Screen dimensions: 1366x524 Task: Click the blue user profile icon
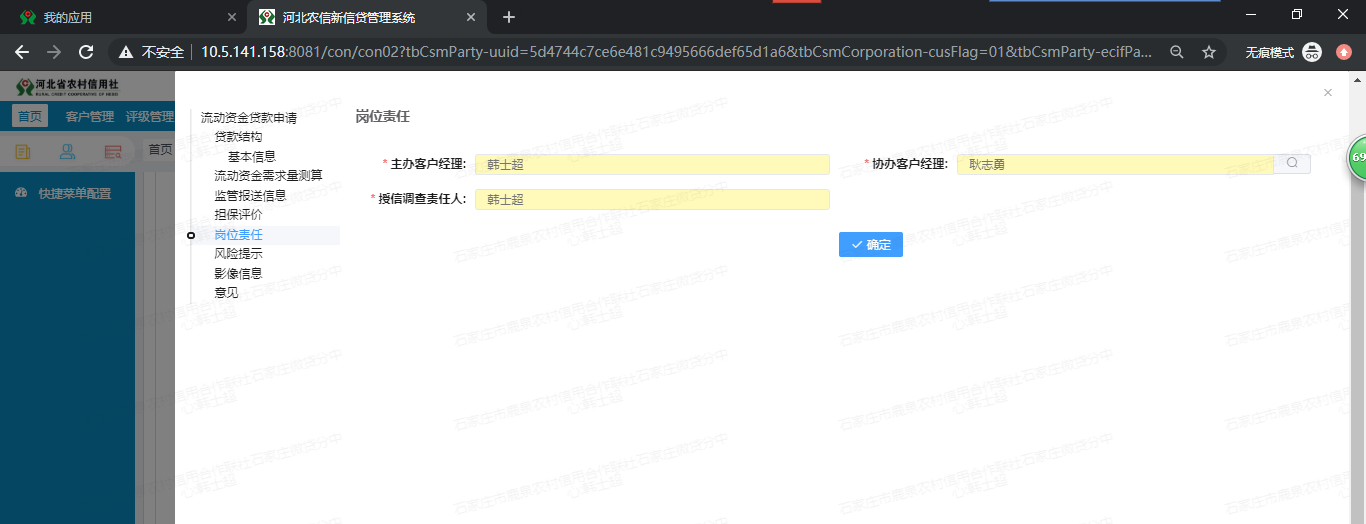coord(68,152)
